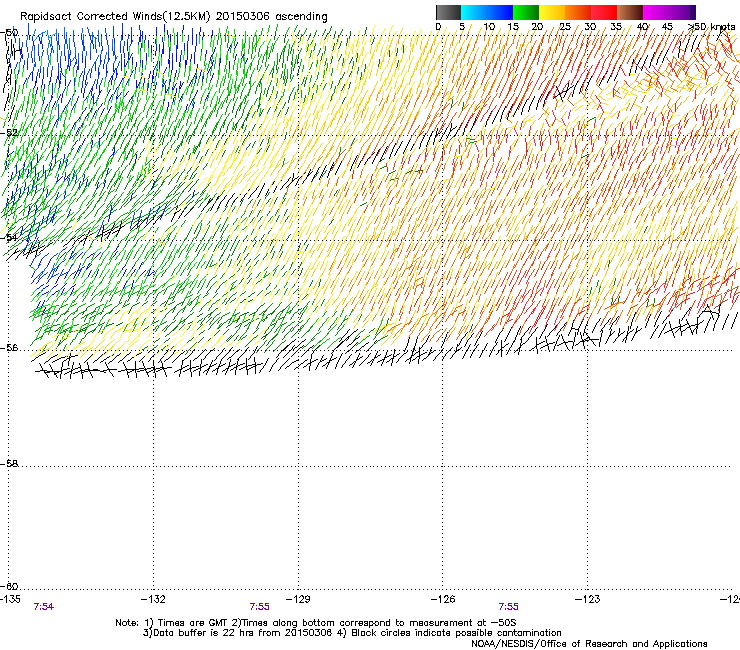This screenshot has height=650, width=740.
Task: Click the cyan 5-10 knots color swatch
Action: click(x=474, y=12)
